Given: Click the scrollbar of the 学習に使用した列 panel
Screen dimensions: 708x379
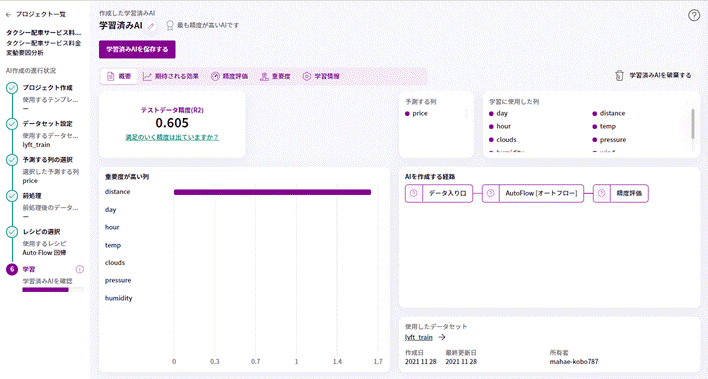Looking at the screenshot, I should [693, 124].
